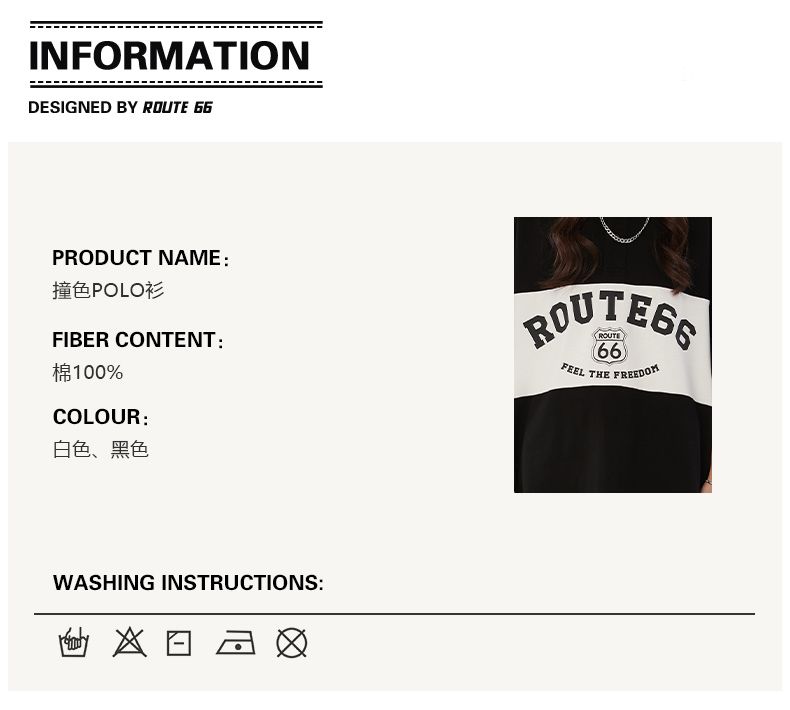
Task: Select the COLOUR label
Action: pyautogui.click(x=97, y=417)
